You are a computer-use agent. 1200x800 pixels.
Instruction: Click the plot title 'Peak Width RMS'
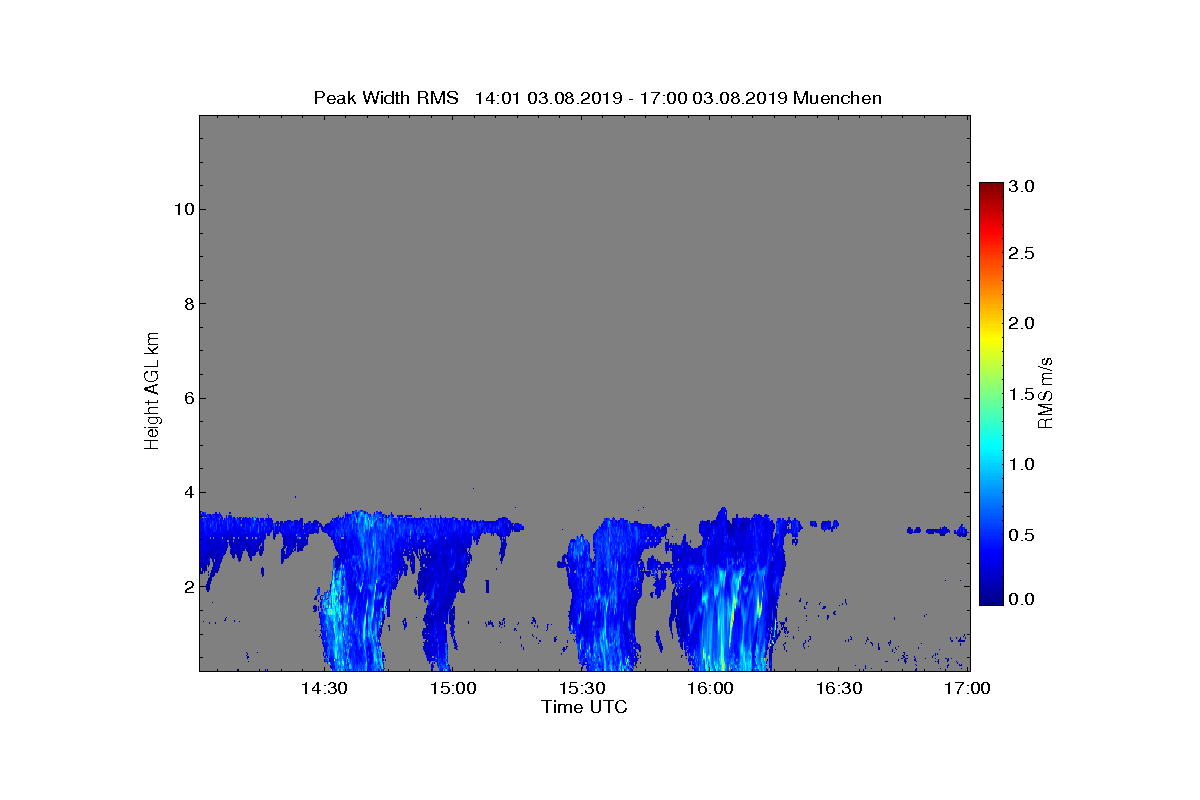386,98
